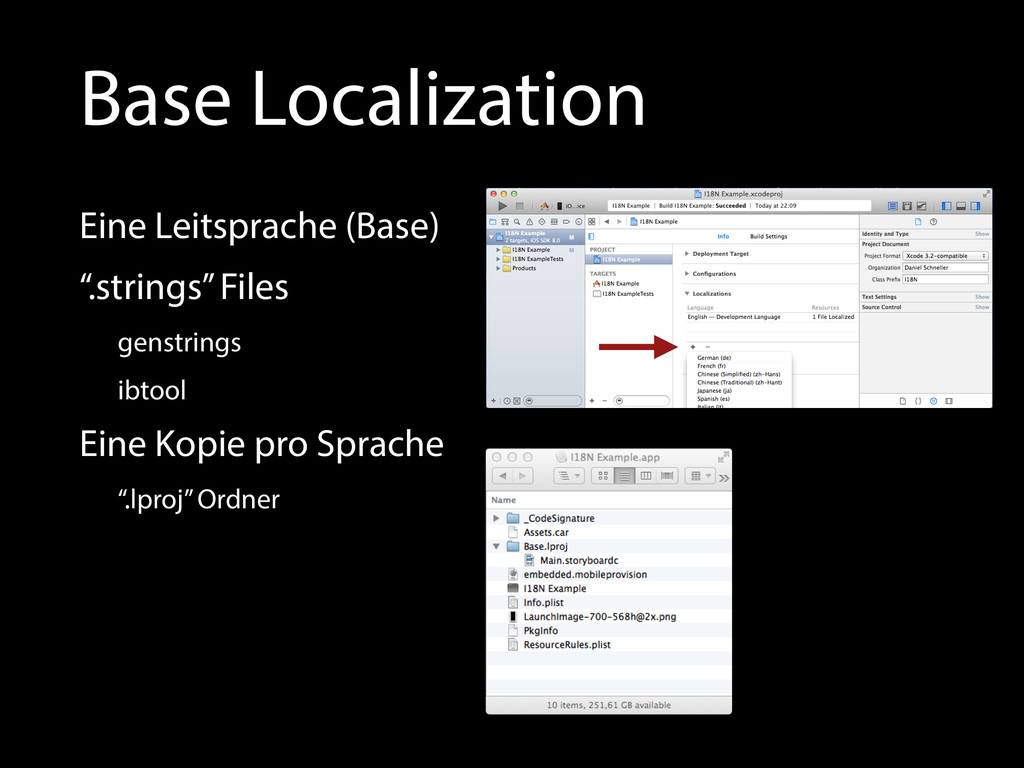Select the Assistant editor button
The height and width of the screenshot is (768, 1024).
tap(907, 206)
